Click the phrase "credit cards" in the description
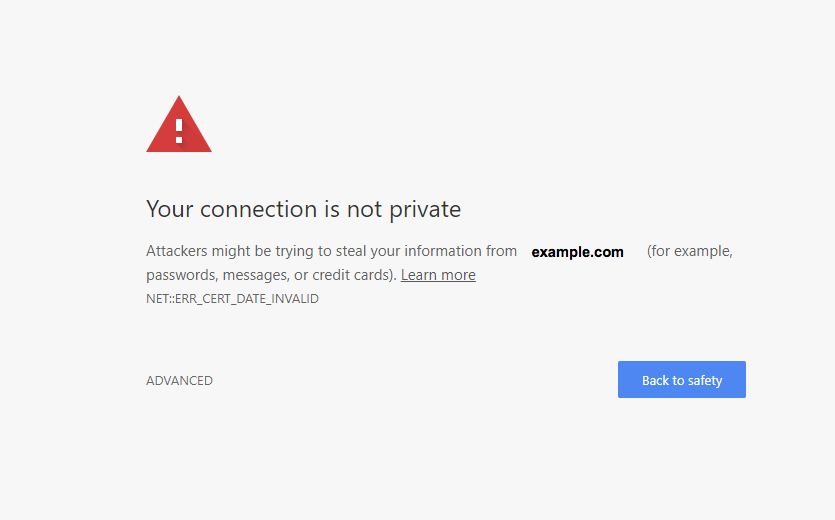Viewport: 835px width, 520px height. [x=353, y=275]
